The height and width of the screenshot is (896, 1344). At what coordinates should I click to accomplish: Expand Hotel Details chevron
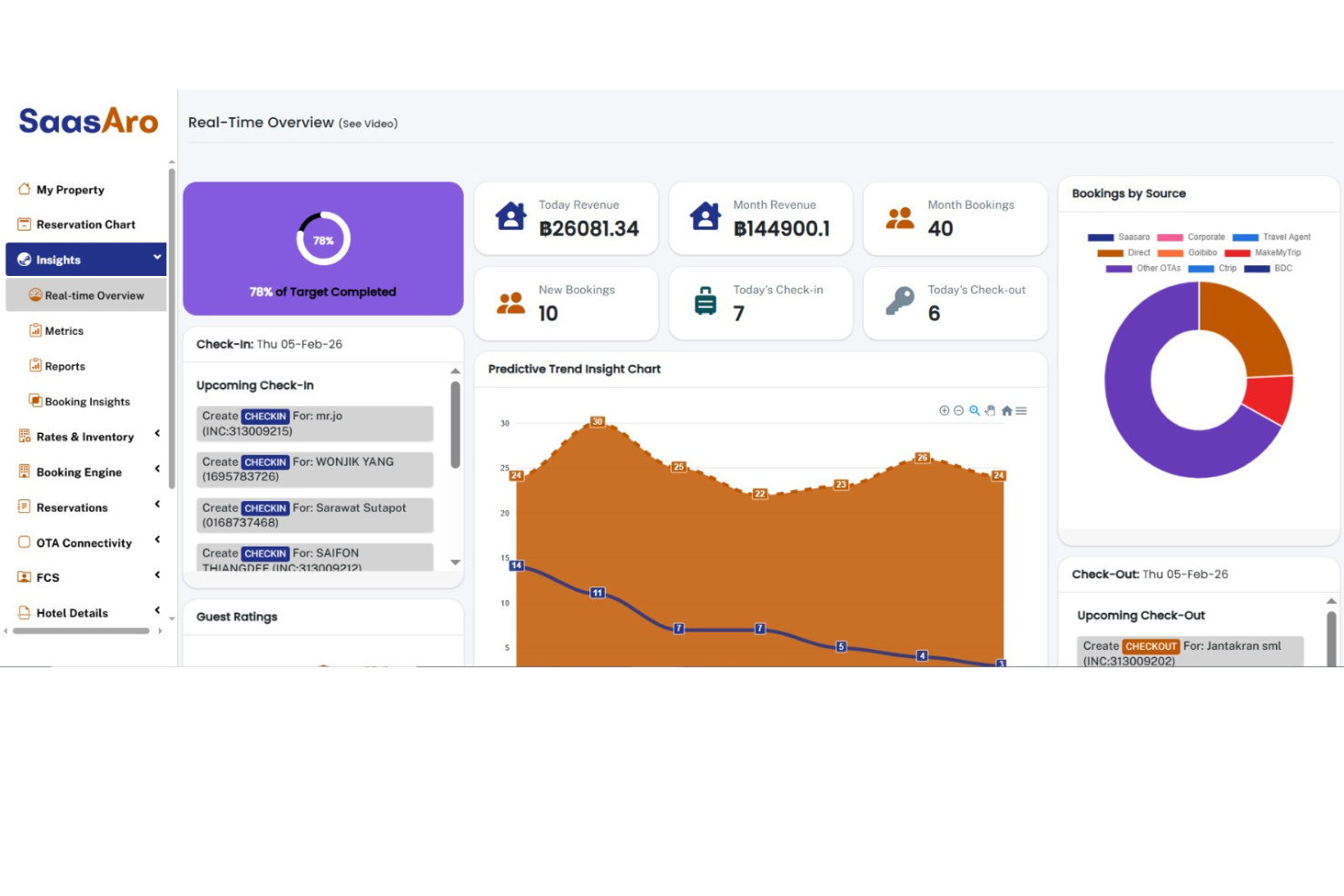pos(157,611)
